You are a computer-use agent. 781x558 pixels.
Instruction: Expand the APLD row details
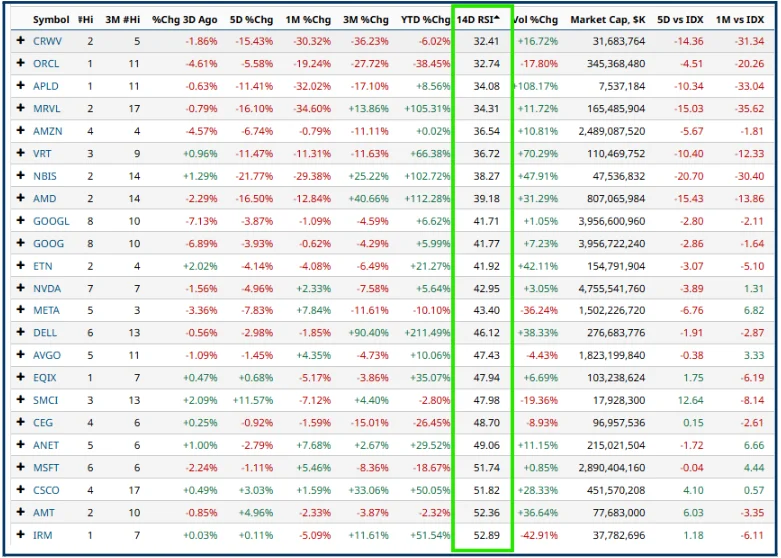pos(20,85)
